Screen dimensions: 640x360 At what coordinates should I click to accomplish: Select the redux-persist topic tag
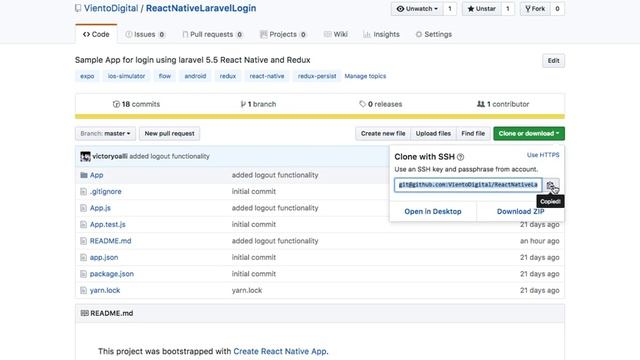pyautogui.click(x=317, y=76)
